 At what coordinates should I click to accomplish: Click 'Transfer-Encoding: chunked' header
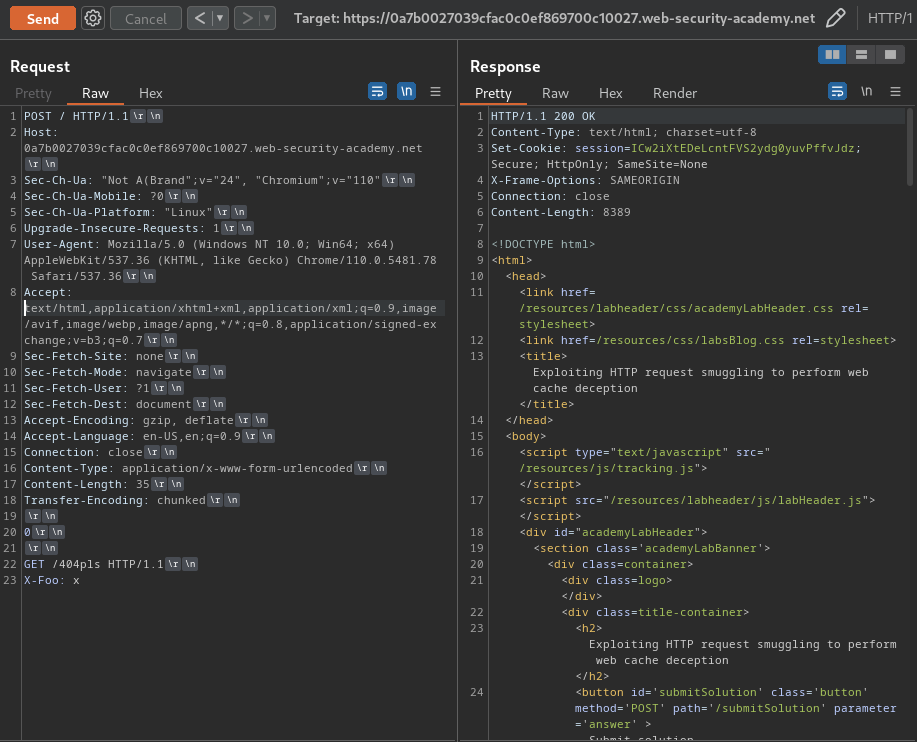[115, 500]
